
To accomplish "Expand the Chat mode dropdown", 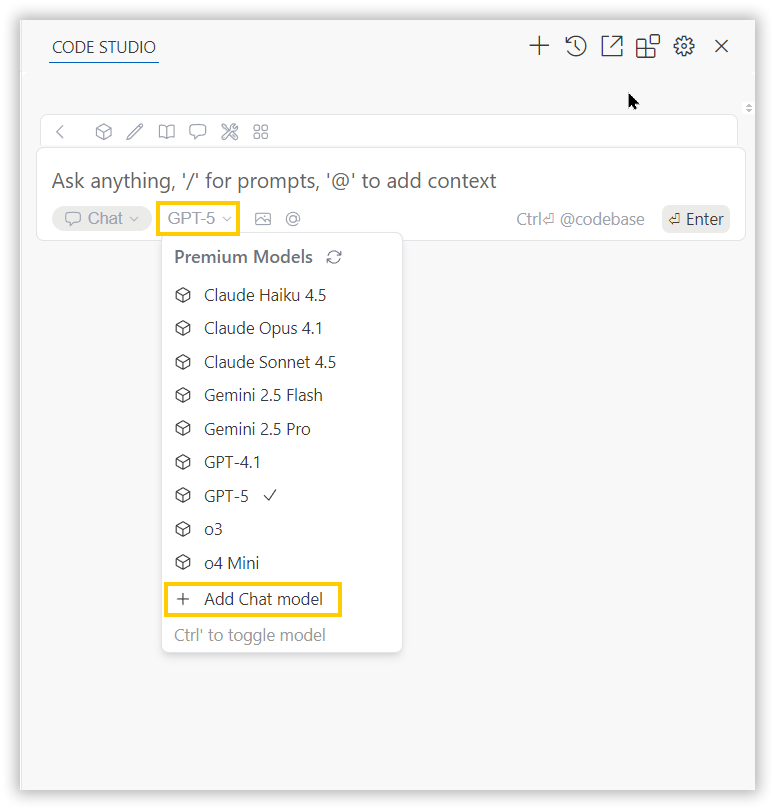I will click(x=102, y=219).
